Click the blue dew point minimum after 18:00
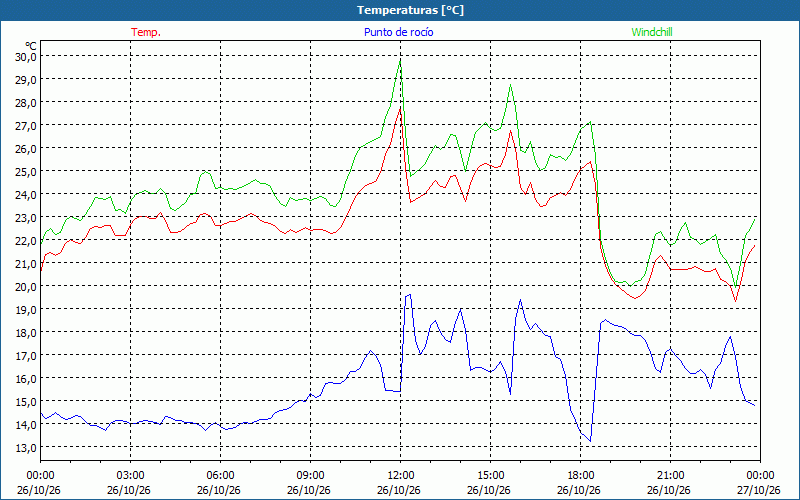800x500 pixels. click(x=590, y=441)
